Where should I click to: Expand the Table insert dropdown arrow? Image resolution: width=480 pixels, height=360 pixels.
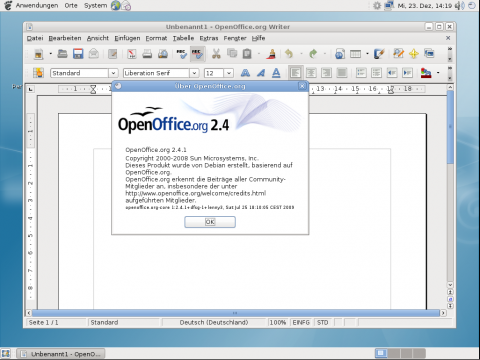(367, 54)
